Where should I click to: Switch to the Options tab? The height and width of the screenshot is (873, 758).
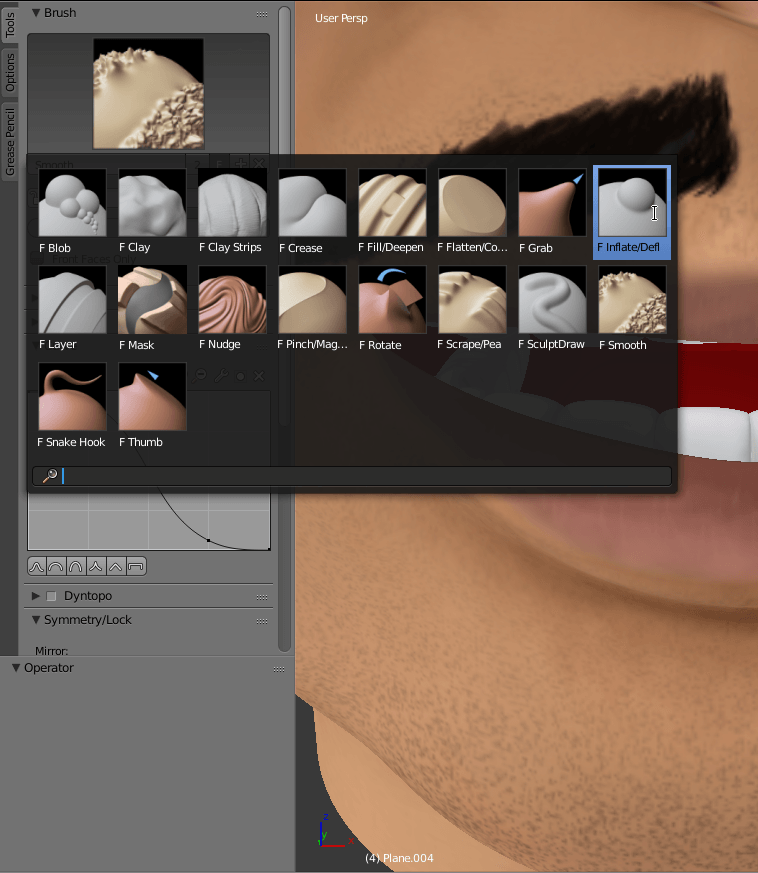(11, 73)
